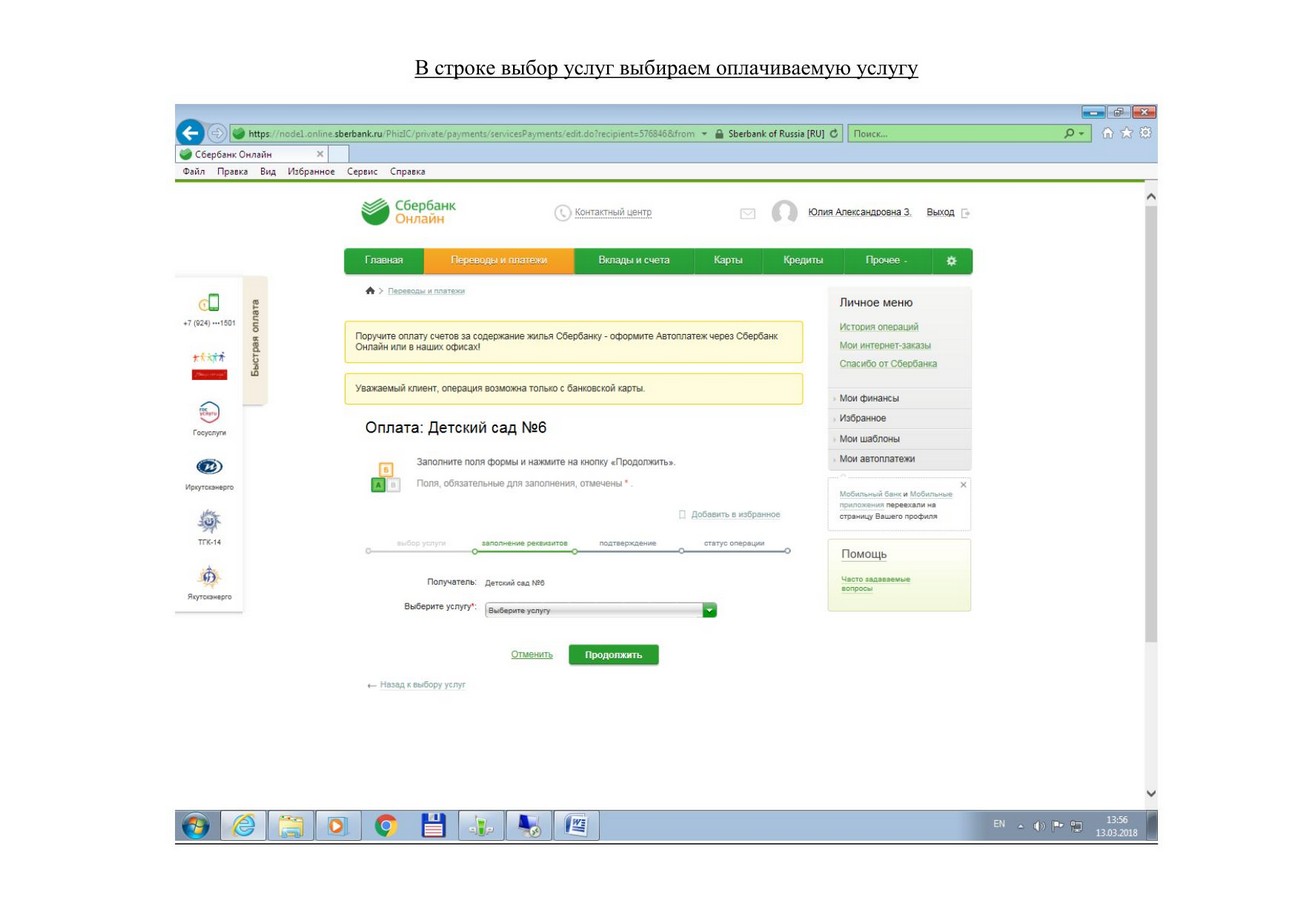Open the browser tools gear icon
The height and width of the screenshot is (920, 1300).
pyautogui.click(x=1146, y=133)
